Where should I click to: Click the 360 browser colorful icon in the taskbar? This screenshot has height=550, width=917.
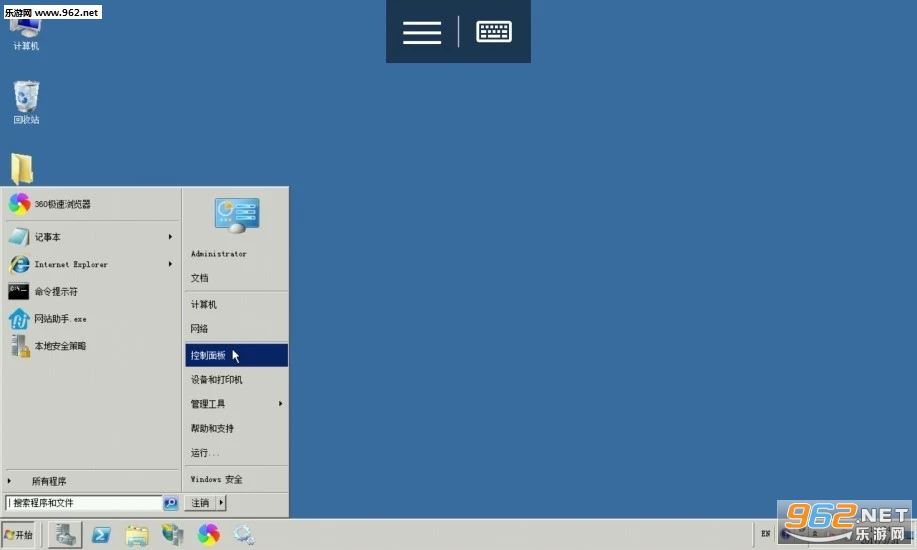208,535
